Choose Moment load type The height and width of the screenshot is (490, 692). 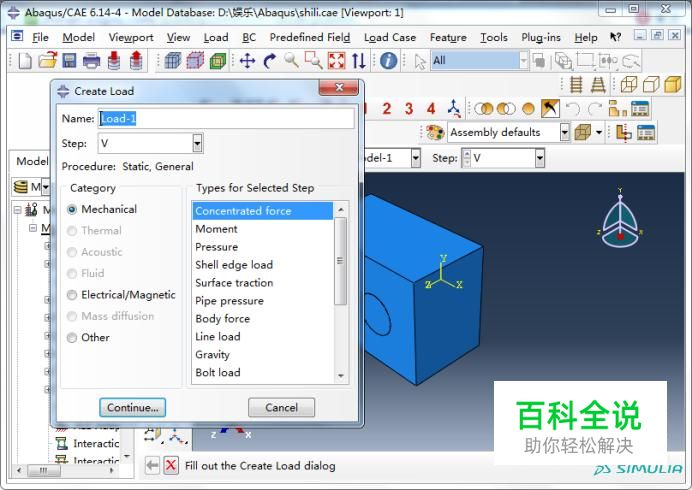pyautogui.click(x=263, y=229)
